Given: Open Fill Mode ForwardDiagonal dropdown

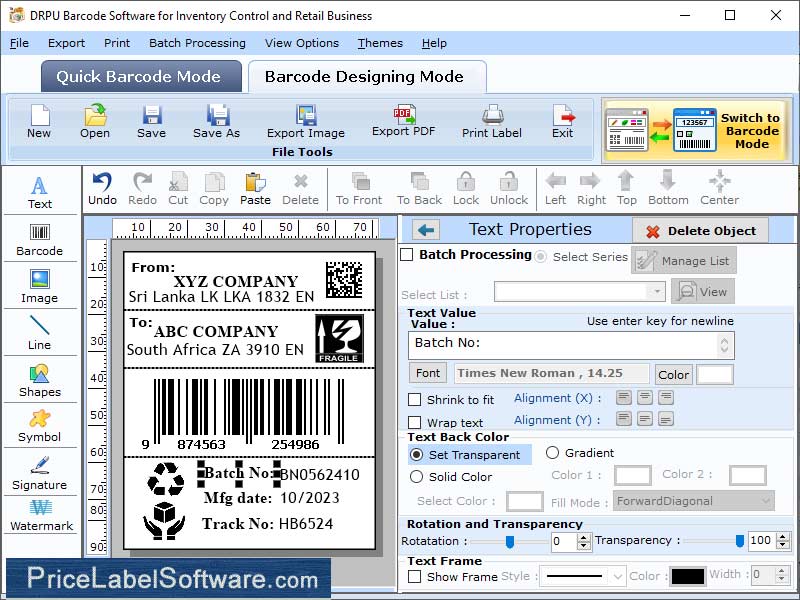Looking at the screenshot, I should [x=694, y=501].
